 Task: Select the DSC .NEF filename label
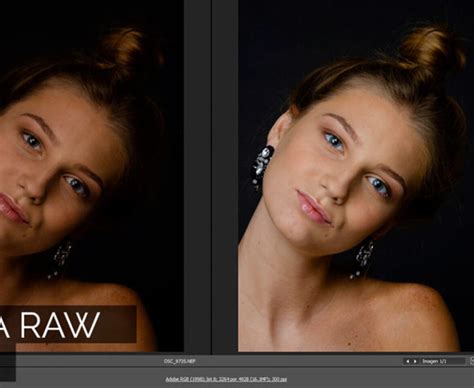tap(180, 361)
